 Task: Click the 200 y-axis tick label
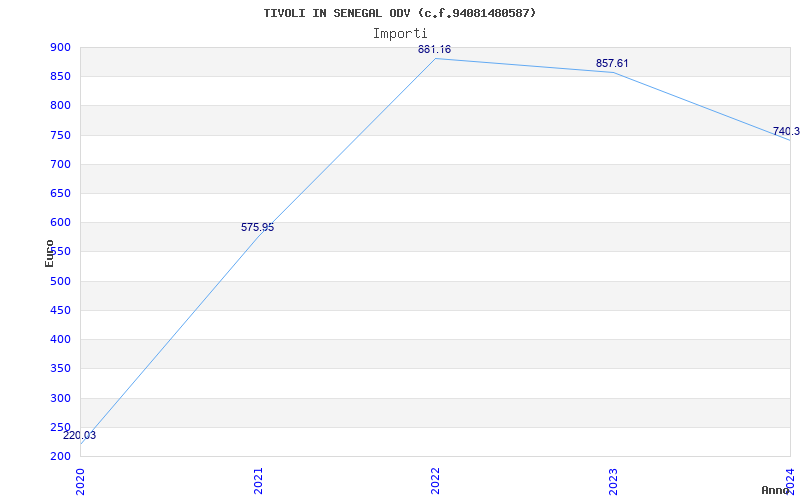coord(60,456)
